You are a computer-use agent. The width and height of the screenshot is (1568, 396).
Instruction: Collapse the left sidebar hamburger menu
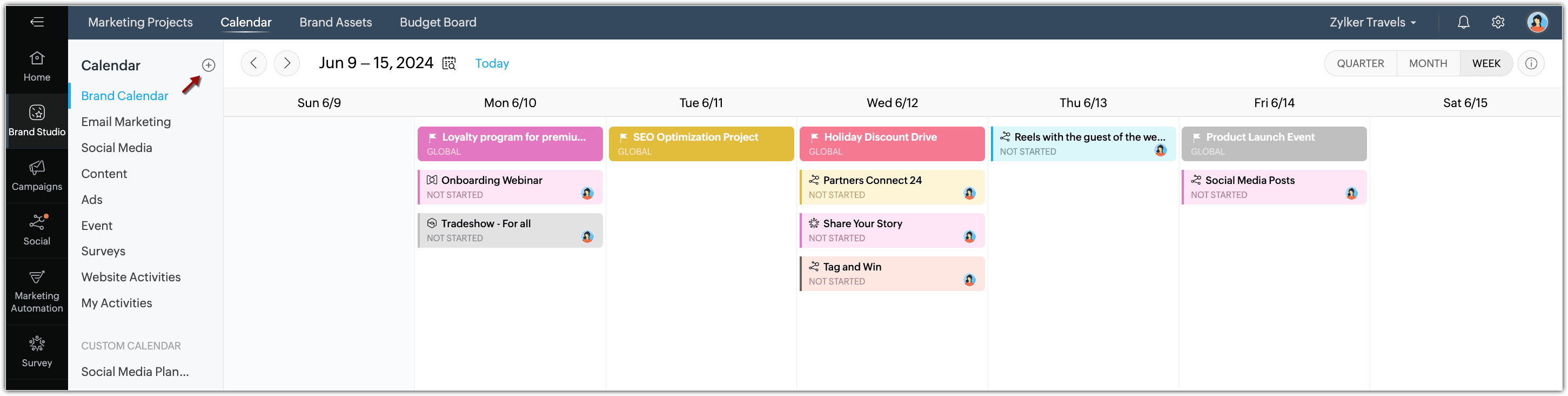(x=37, y=22)
